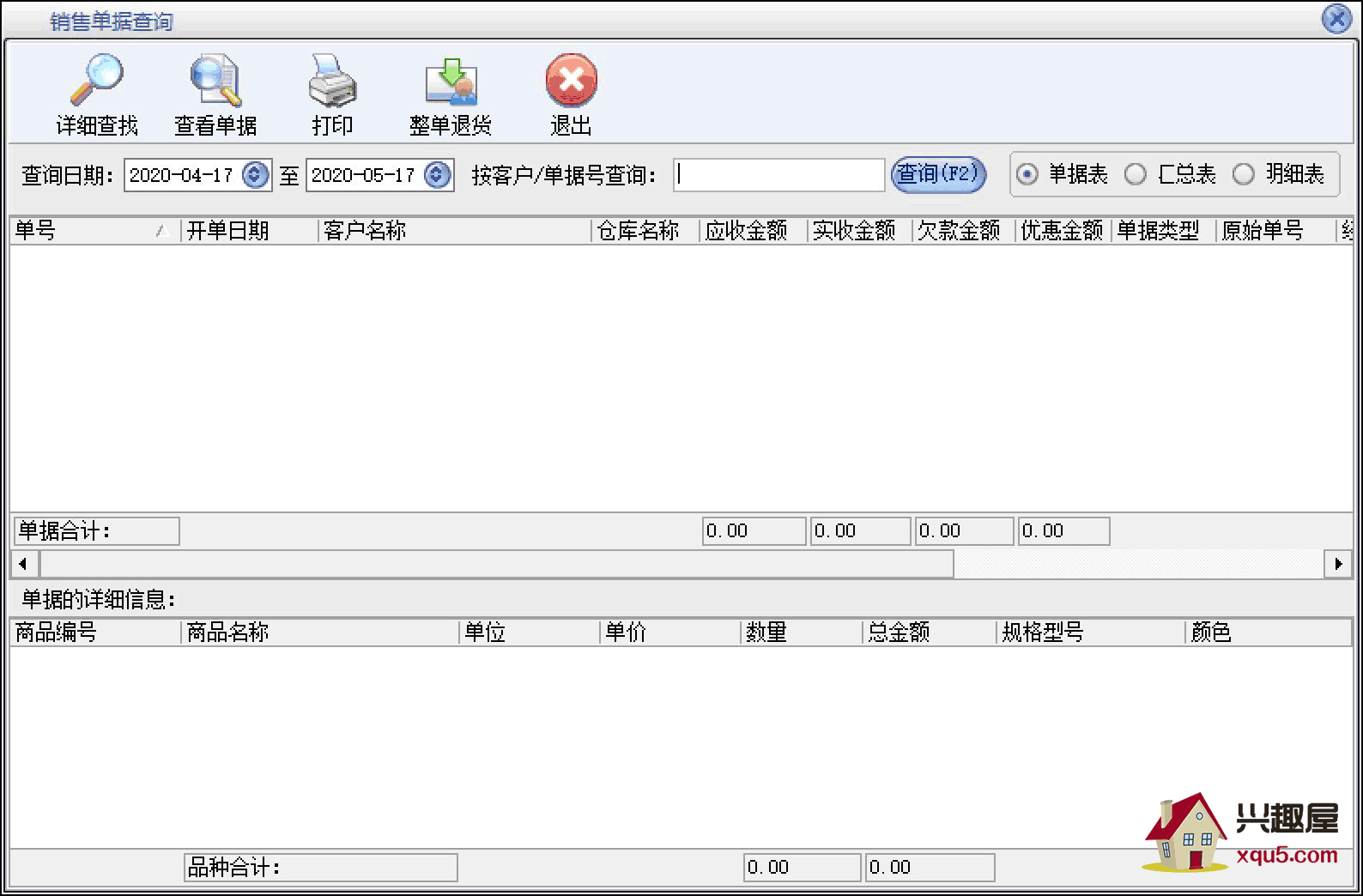The width and height of the screenshot is (1363, 896).
Task: Open end date picker for 2020-05-17
Action: click(x=437, y=175)
